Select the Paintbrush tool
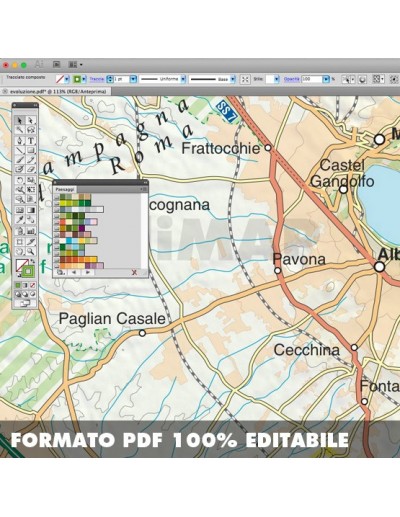 pyautogui.click(x=20, y=160)
